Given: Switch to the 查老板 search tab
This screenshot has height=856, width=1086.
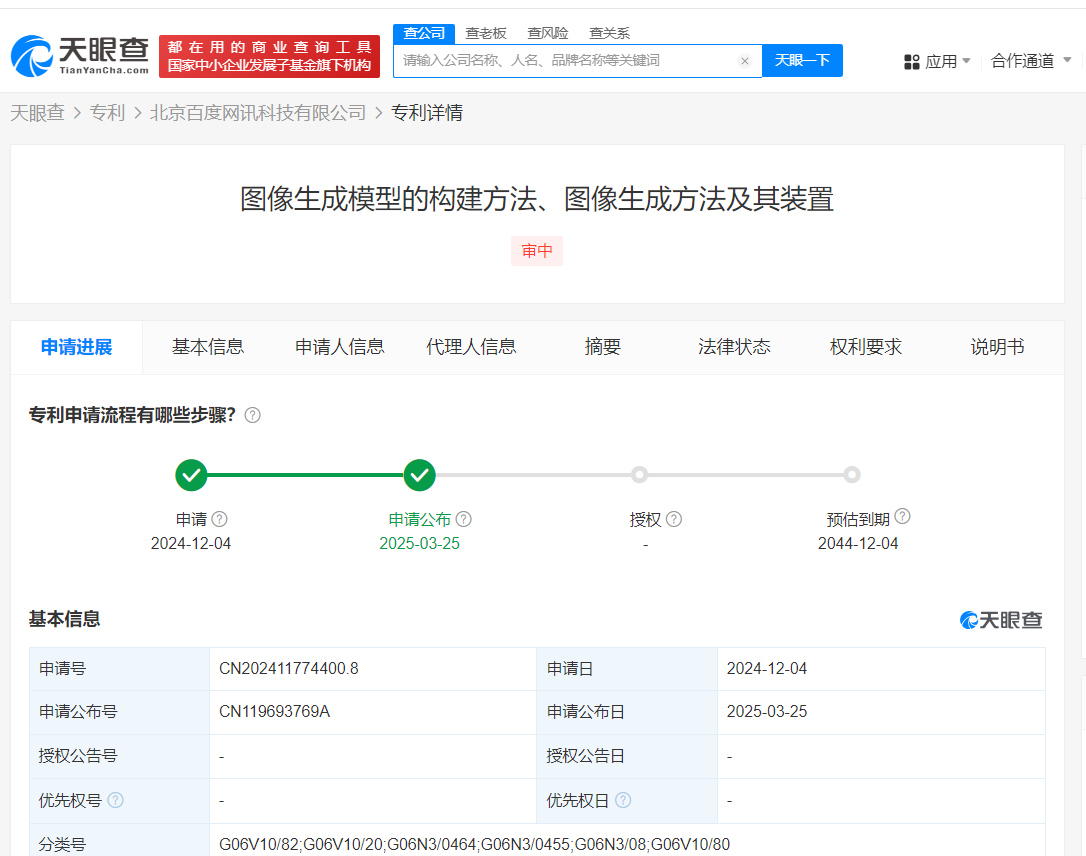Looking at the screenshot, I should [x=486, y=33].
